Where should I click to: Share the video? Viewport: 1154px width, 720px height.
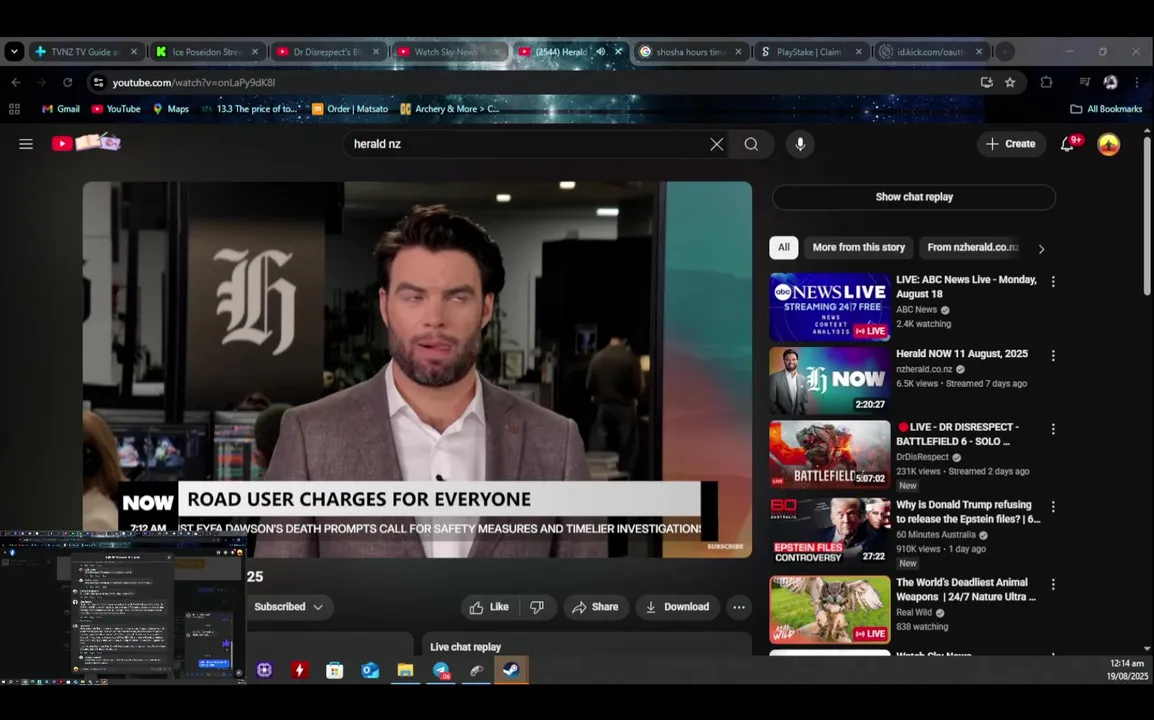pyautogui.click(x=595, y=607)
